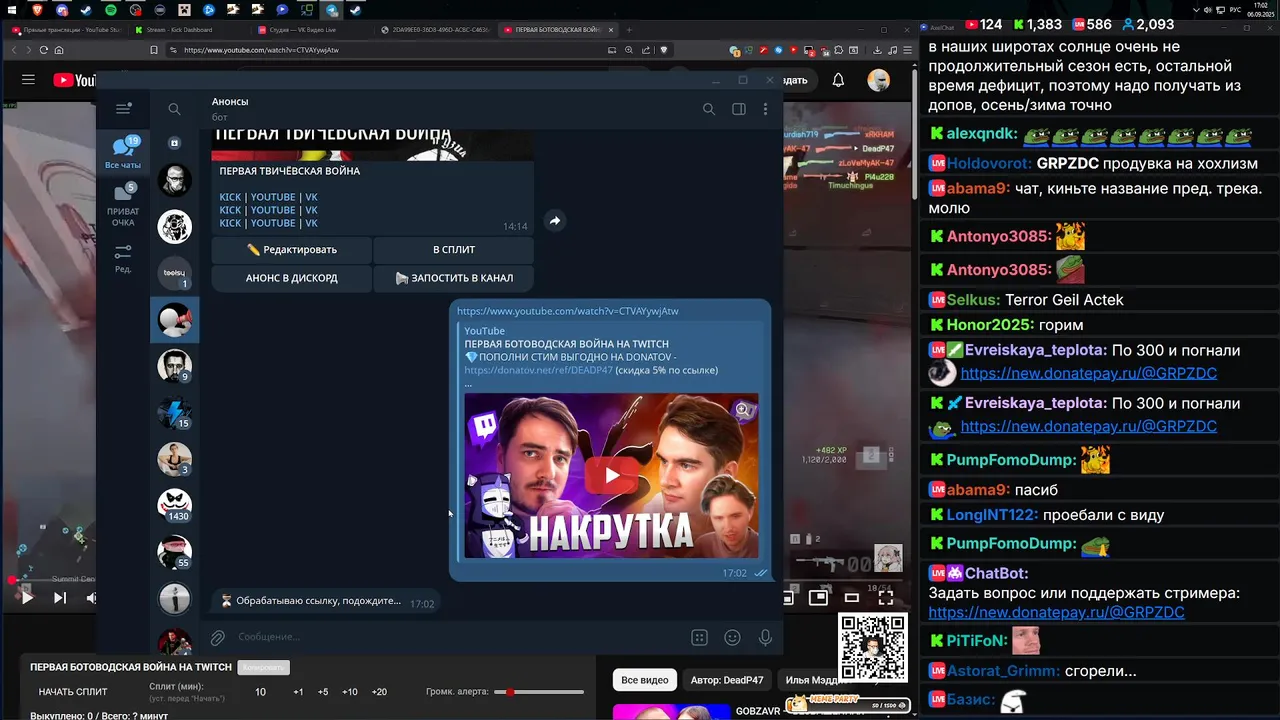Click the 'ЗАПОСТИТЬ В КАНАЛ' button
Screen dimensions: 1280x720
pyautogui.click(x=454, y=278)
